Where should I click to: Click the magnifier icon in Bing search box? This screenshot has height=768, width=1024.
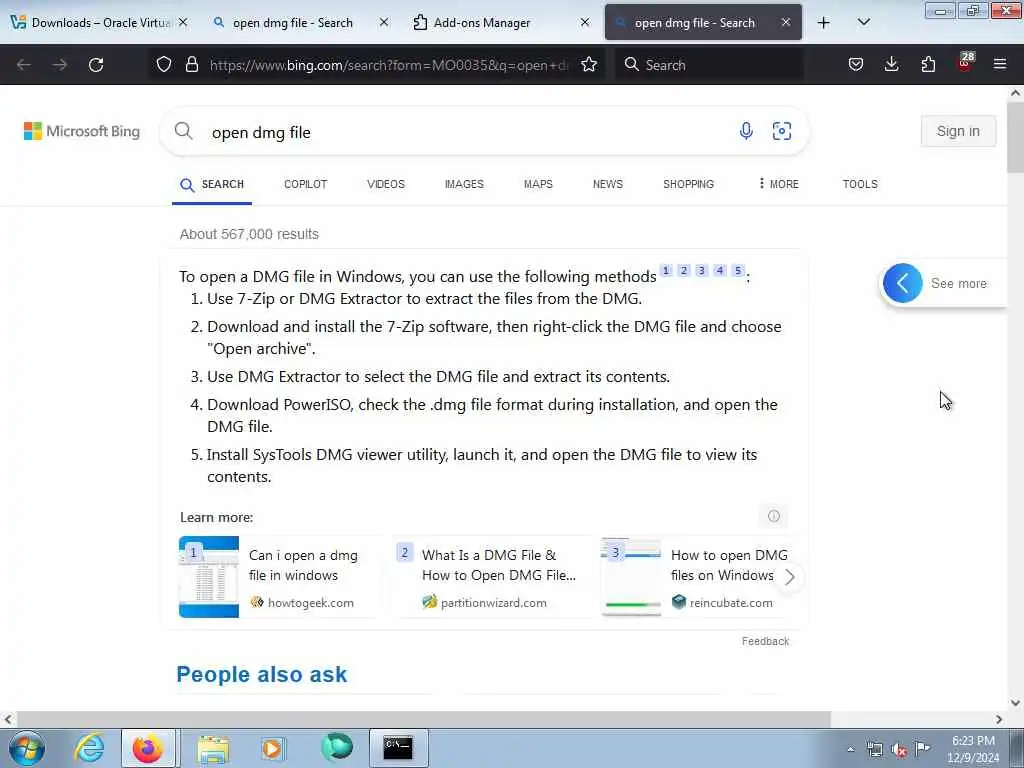click(x=184, y=131)
